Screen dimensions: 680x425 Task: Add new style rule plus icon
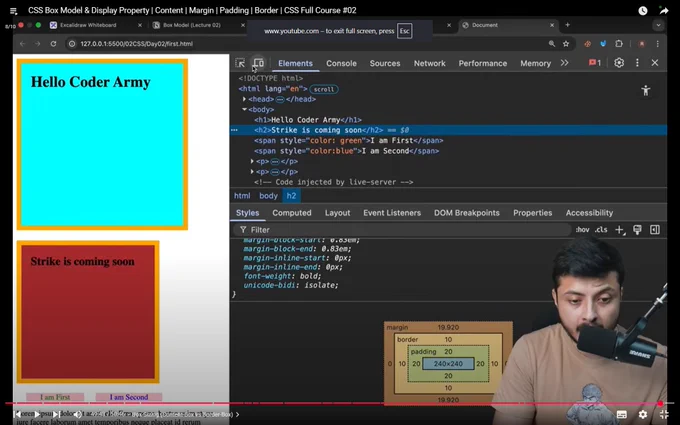[x=620, y=229]
